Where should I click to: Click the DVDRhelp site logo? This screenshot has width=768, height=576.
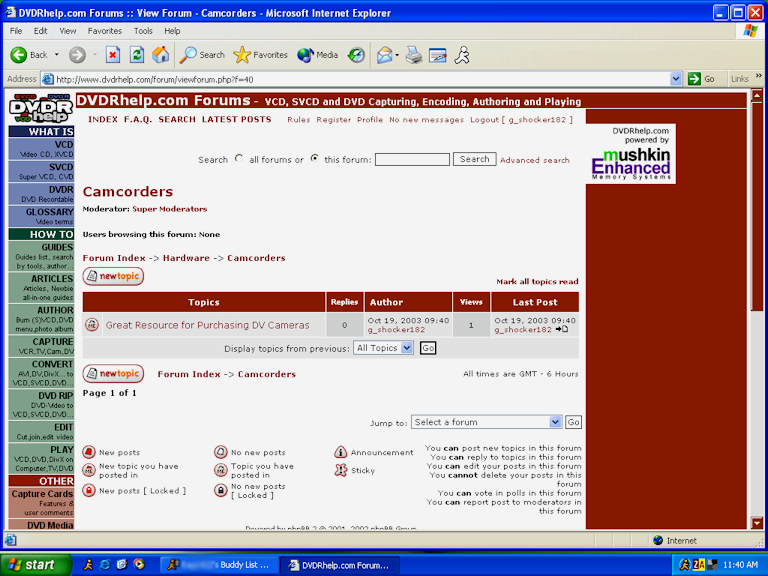click(x=41, y=108)
